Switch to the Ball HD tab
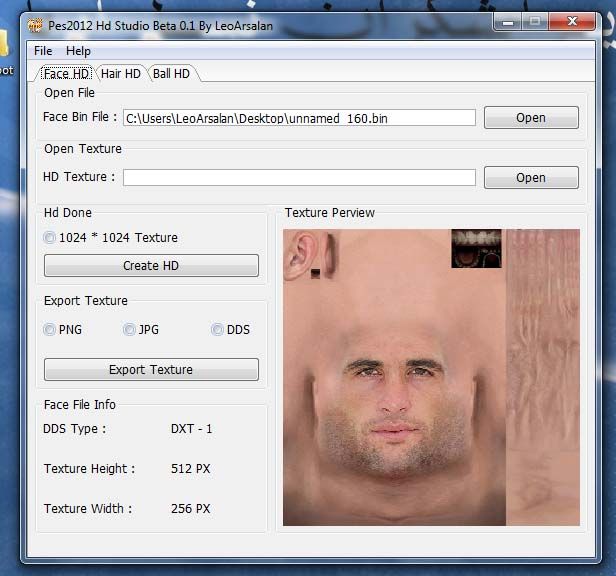Image resolution: width=616 pixels, height=576 pixels. [171, 73]
